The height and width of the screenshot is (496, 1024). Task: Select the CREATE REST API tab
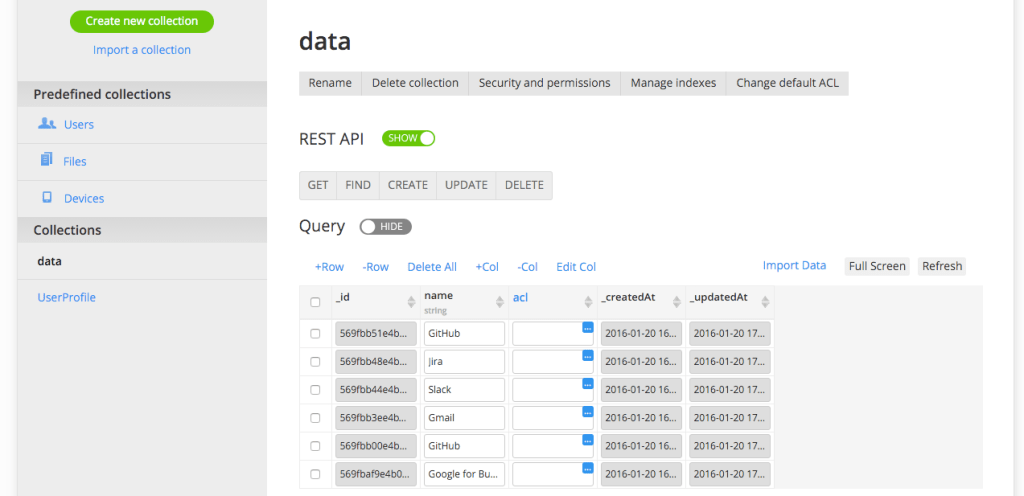407,185
